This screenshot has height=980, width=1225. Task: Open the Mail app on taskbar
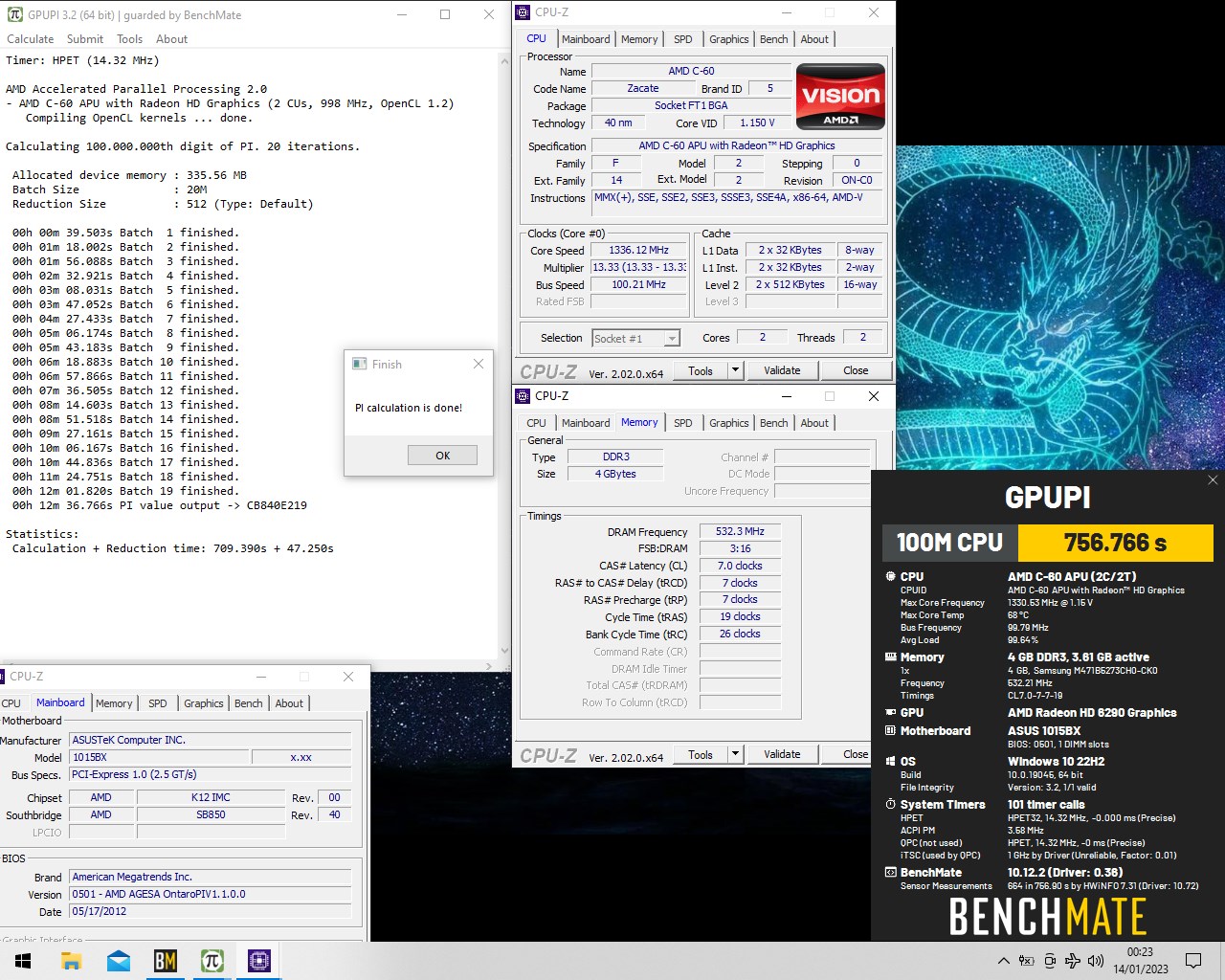tap(119, 961)
